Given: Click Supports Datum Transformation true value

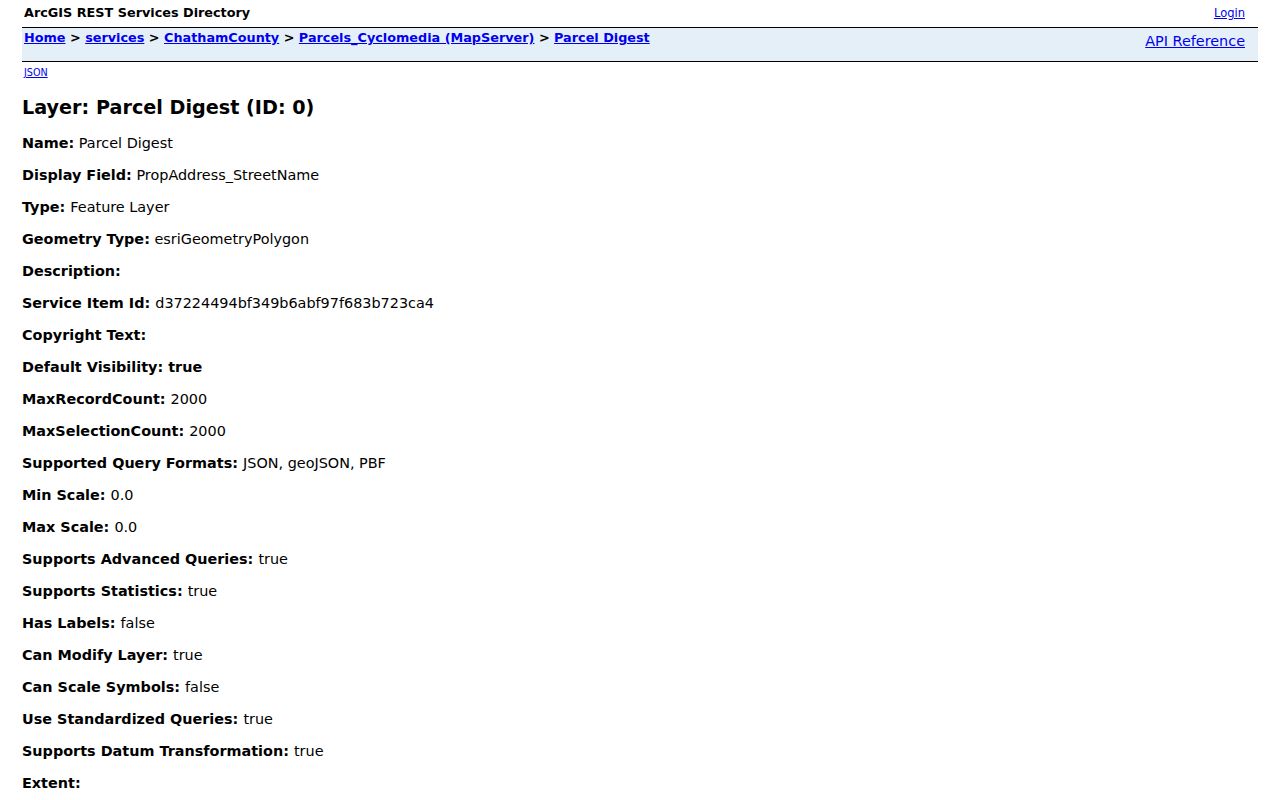Looking at the screenshot, I should click(309, 751).
